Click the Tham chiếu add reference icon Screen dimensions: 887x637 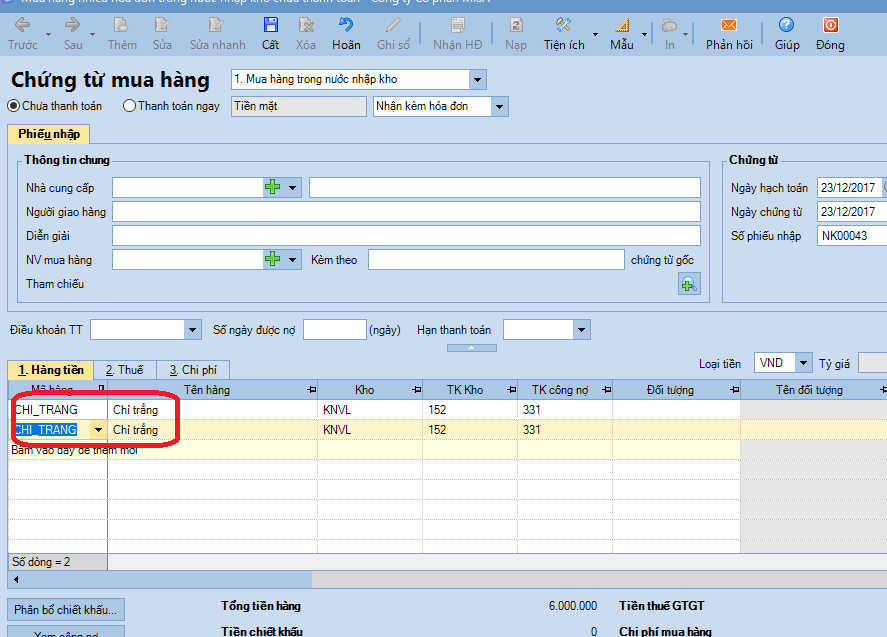pos(689,284)
